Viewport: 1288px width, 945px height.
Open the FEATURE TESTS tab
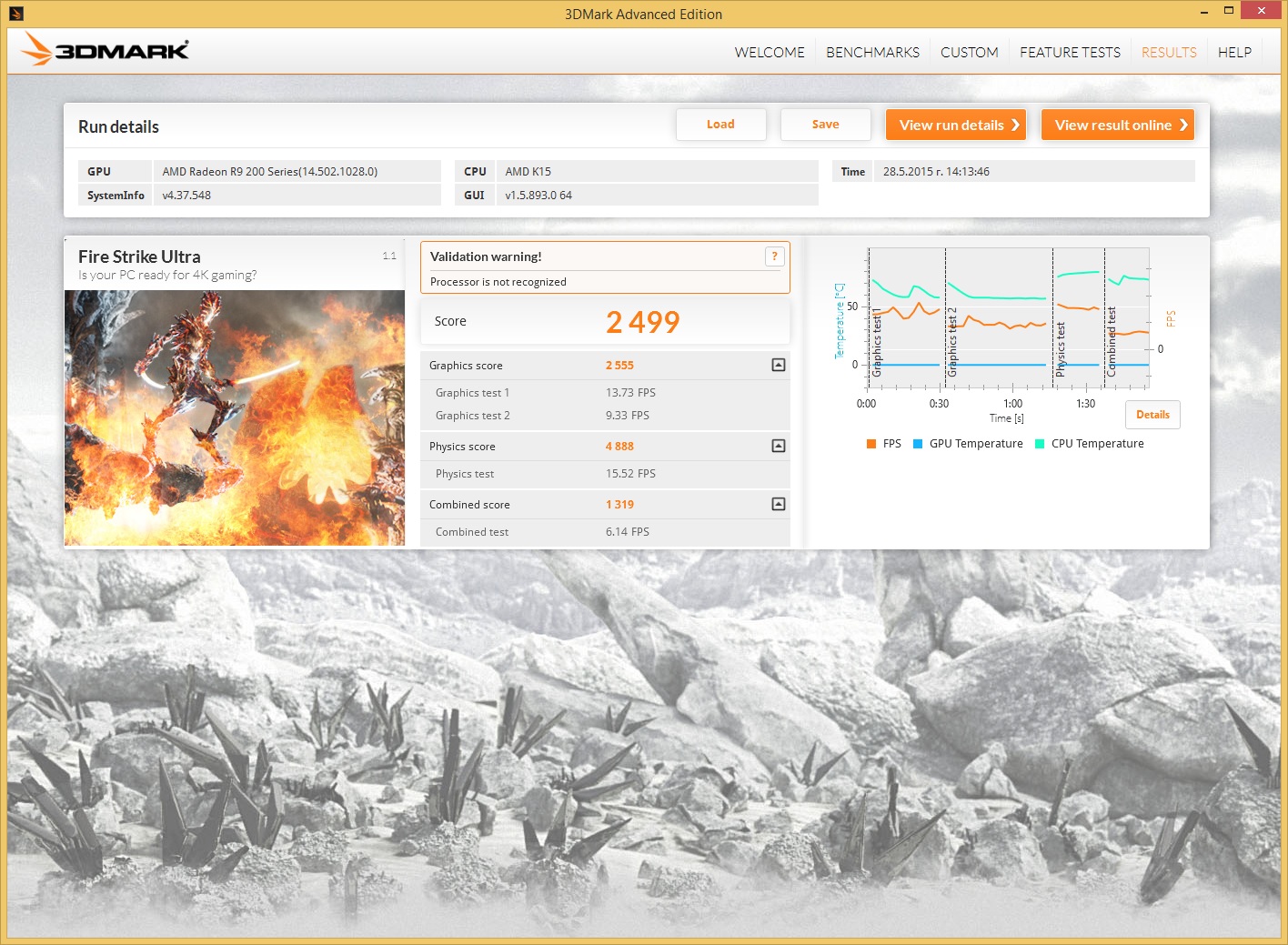coord(1070,53)
